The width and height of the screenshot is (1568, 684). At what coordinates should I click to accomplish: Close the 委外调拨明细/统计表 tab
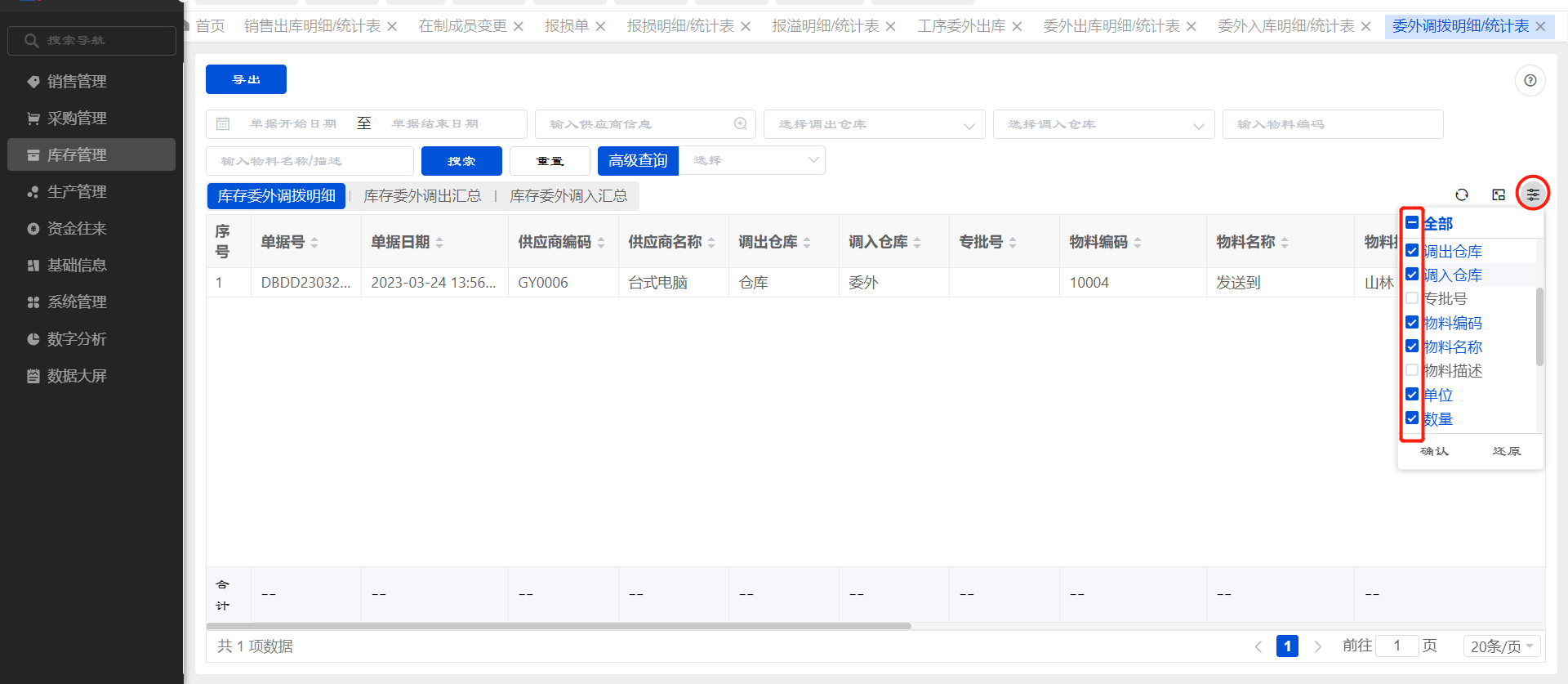point(1540,27)
